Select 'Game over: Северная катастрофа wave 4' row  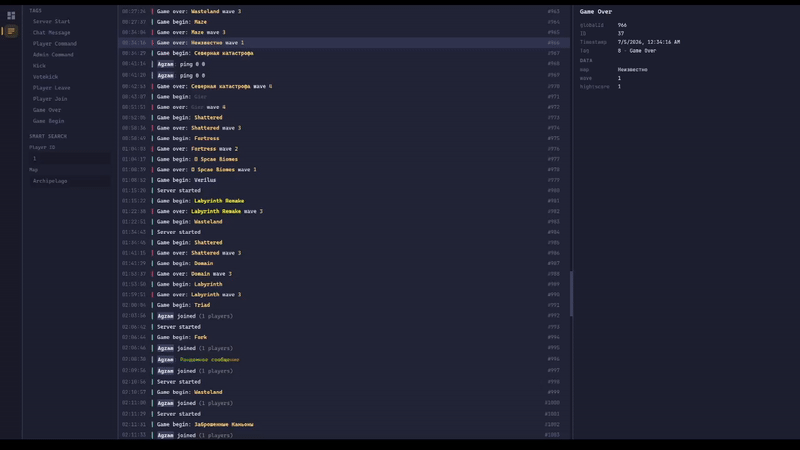tap(344, 86)
